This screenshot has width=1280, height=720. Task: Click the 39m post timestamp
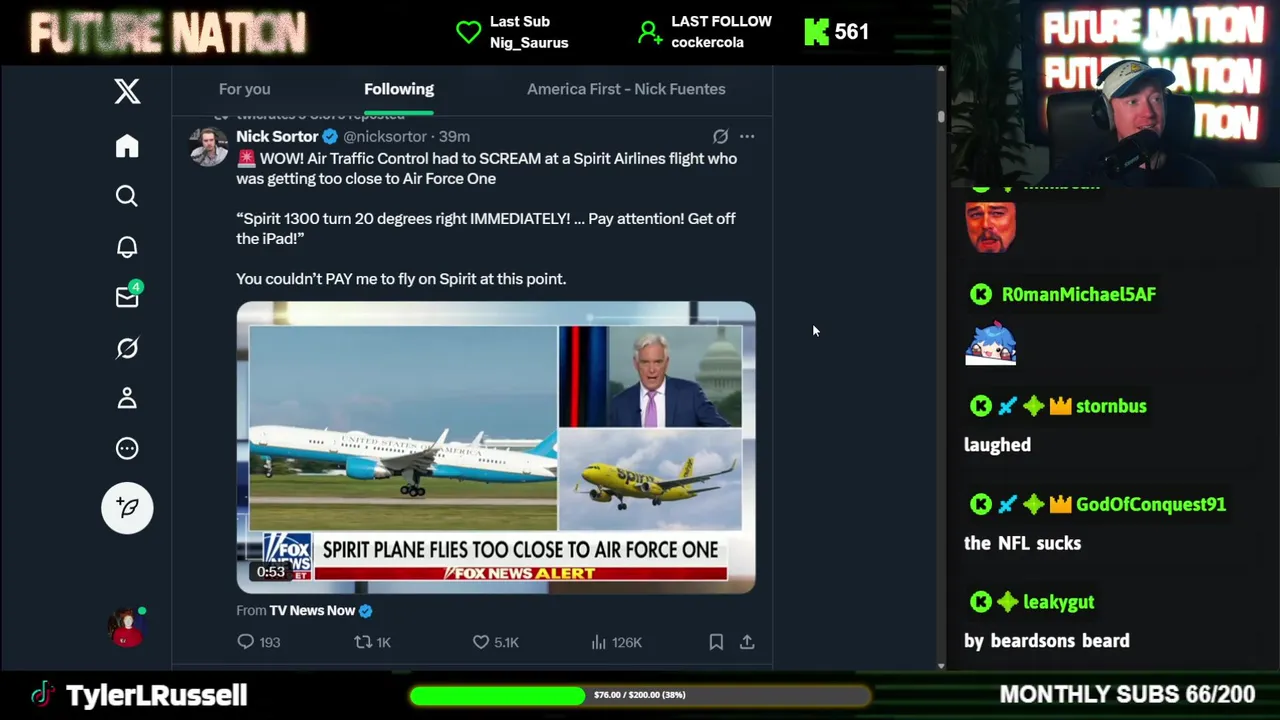pos(454,136)
